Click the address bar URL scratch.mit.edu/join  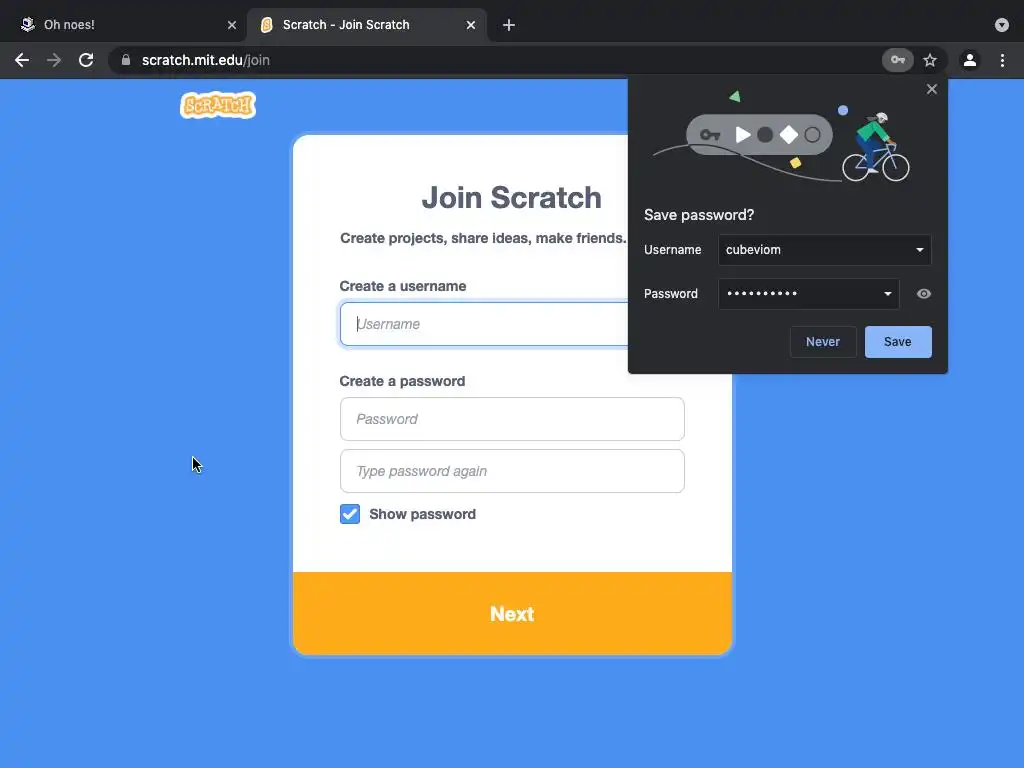click(x=206, y=60)
